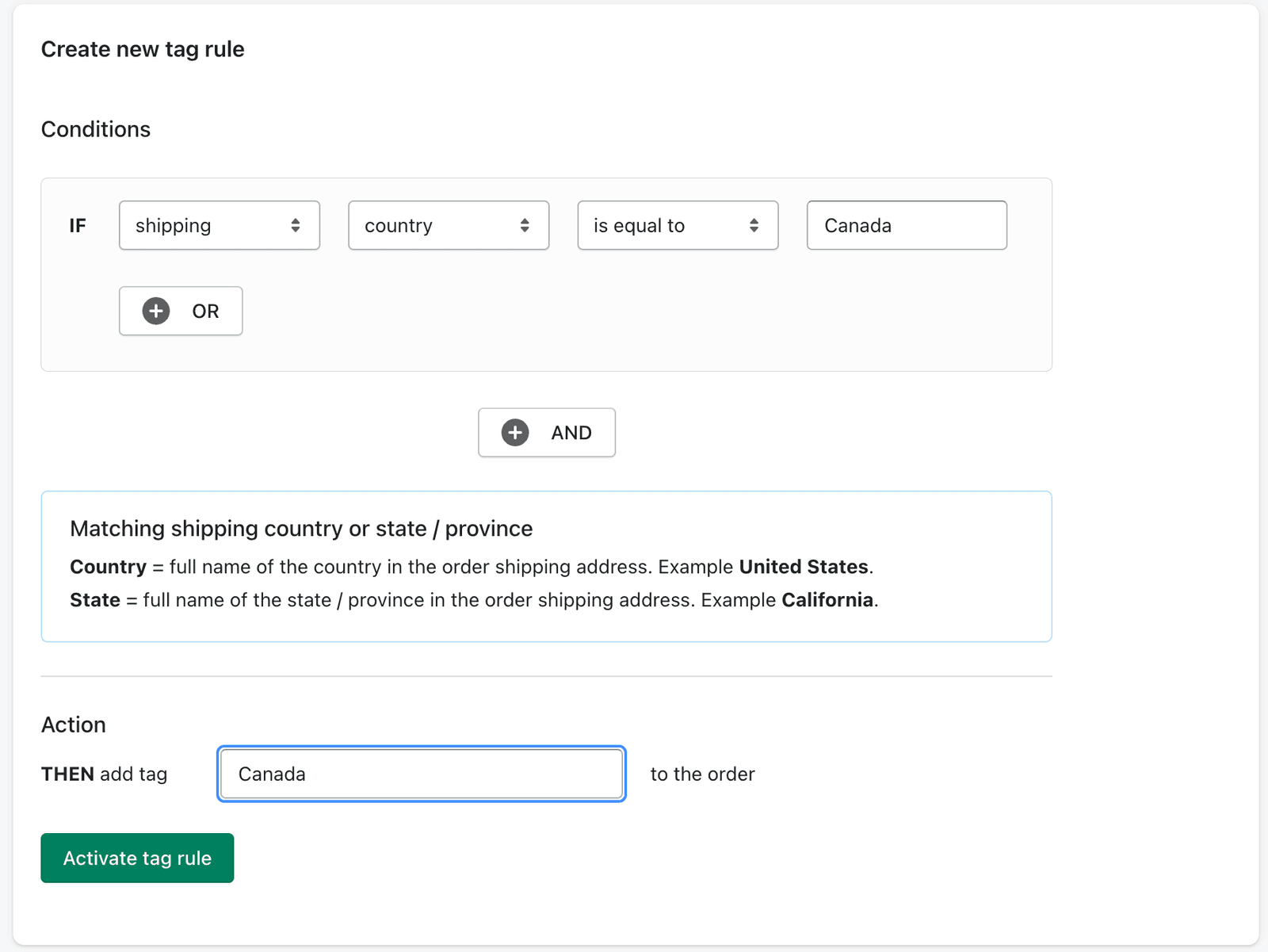
Task: Click the plus icon inside the AND button
Action: coord(515,433)
